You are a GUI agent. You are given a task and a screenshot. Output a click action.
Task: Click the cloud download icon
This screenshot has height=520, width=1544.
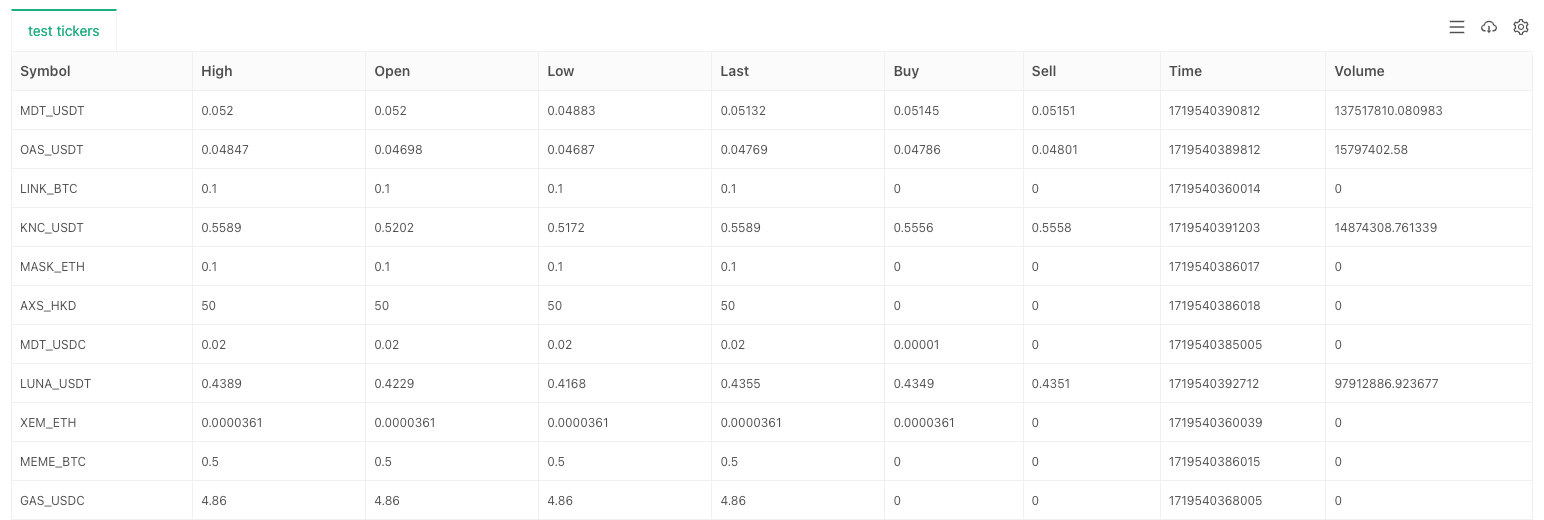(x=1489, y=28)
